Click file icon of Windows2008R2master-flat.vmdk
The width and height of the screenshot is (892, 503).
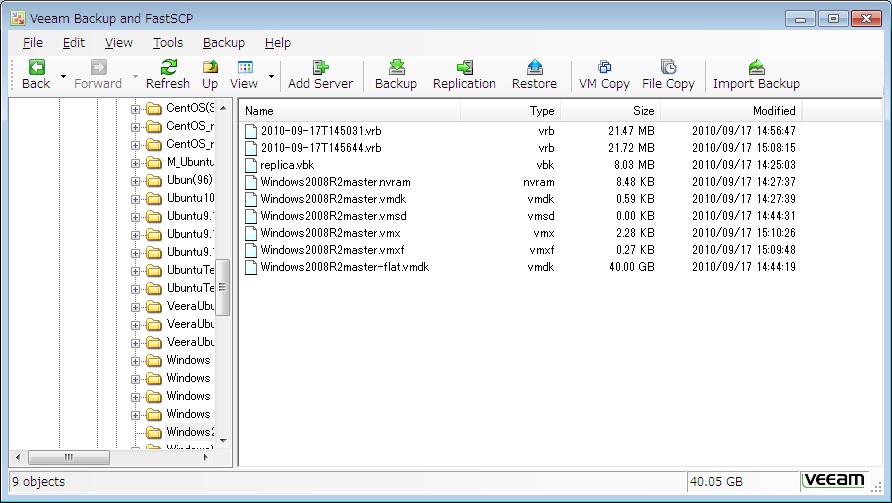pos(251,267)
